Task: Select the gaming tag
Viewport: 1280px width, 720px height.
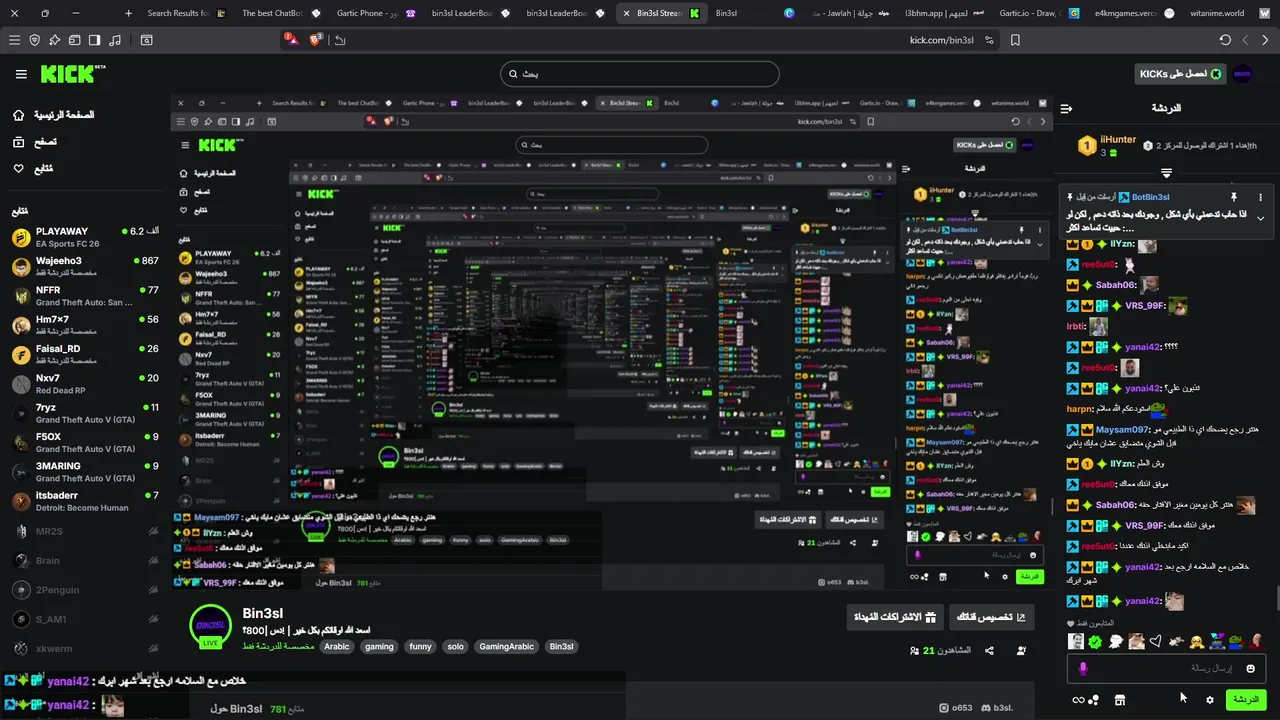Action: [x=379, y=646]
